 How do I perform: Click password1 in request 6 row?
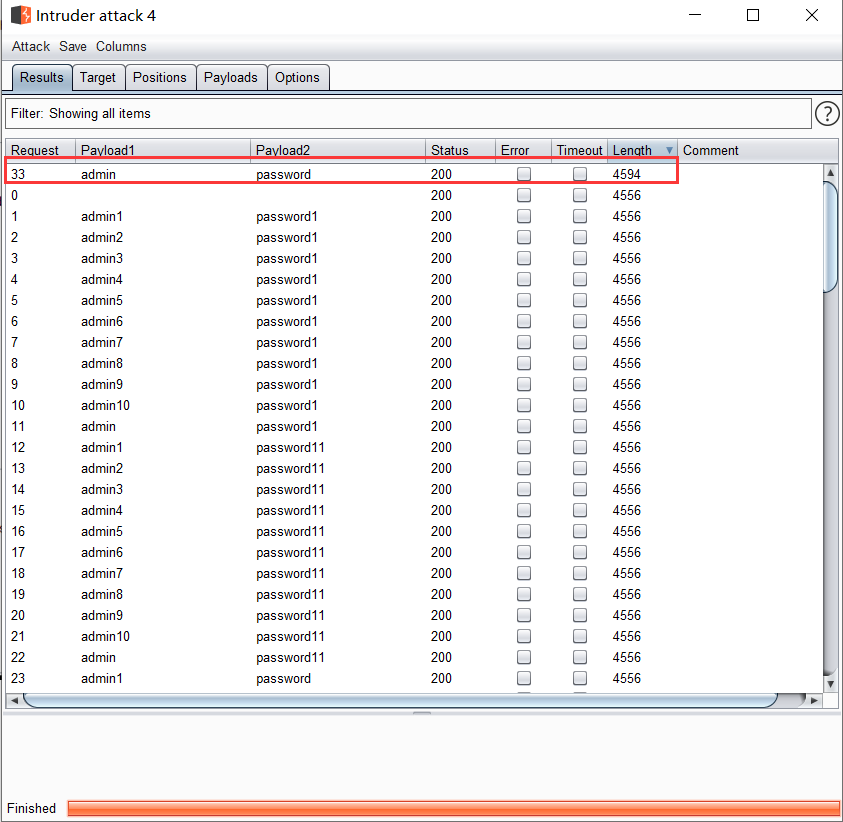coord(287,321)
